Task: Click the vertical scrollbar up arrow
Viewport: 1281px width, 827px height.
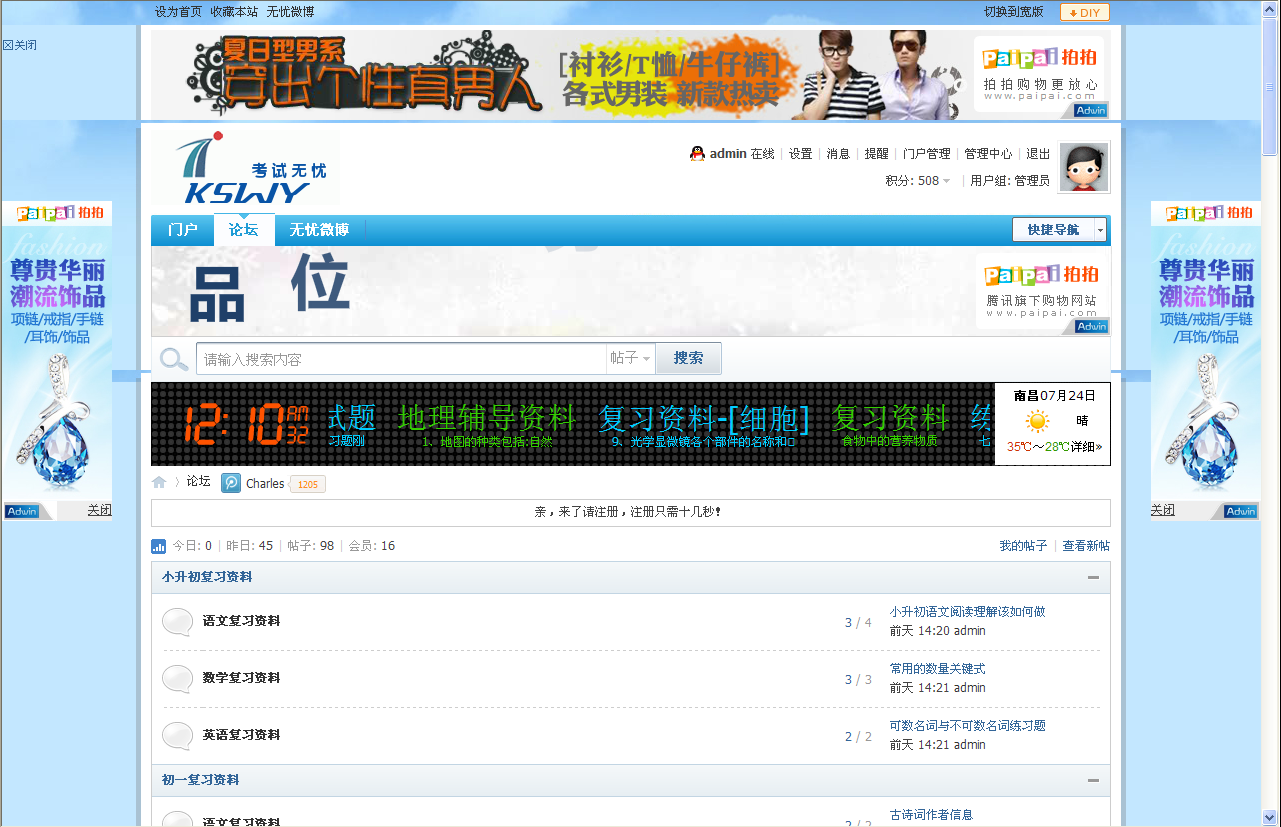Action: [1270, 8]
